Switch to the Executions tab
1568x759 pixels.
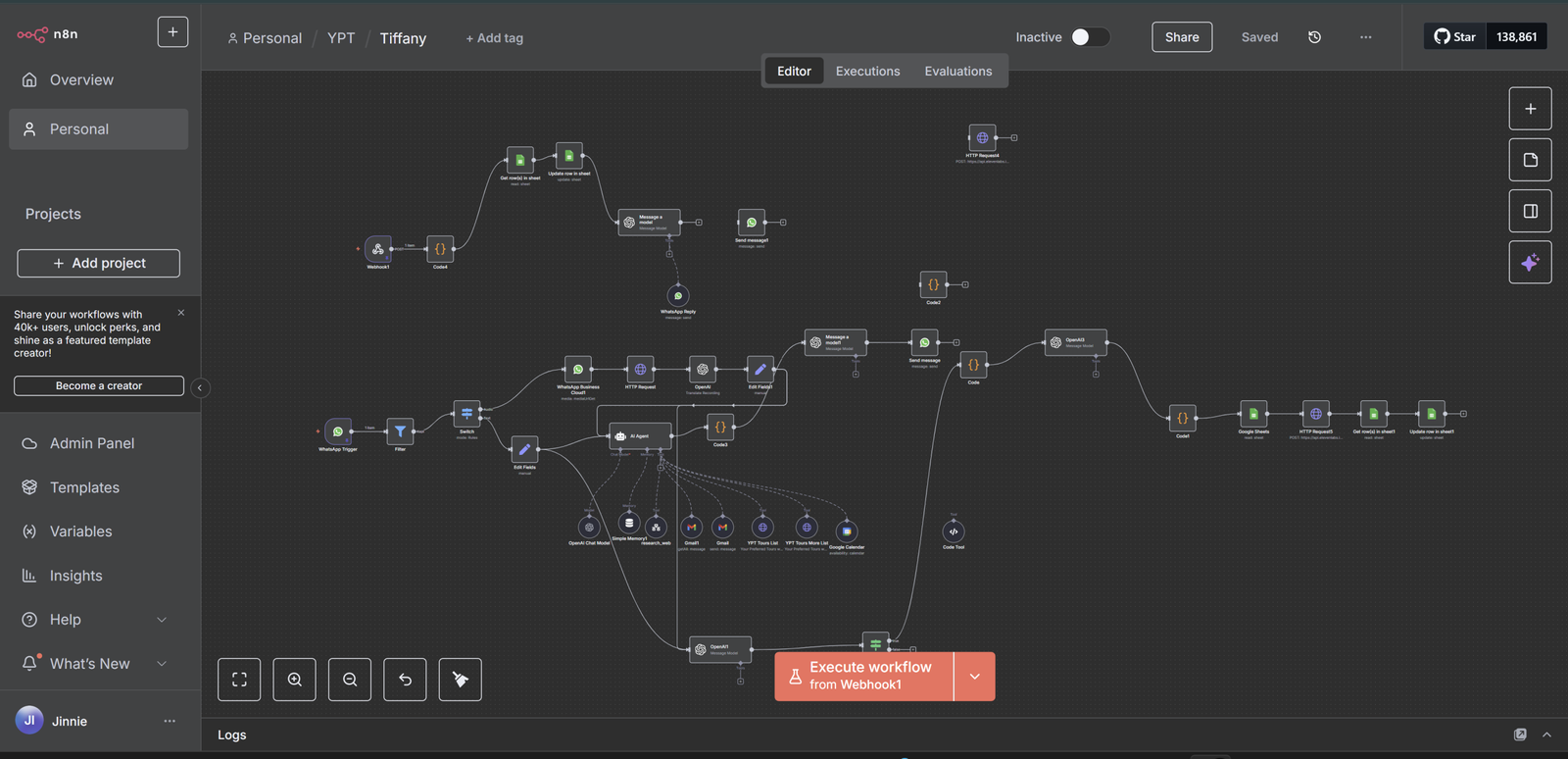click(867, 72)
